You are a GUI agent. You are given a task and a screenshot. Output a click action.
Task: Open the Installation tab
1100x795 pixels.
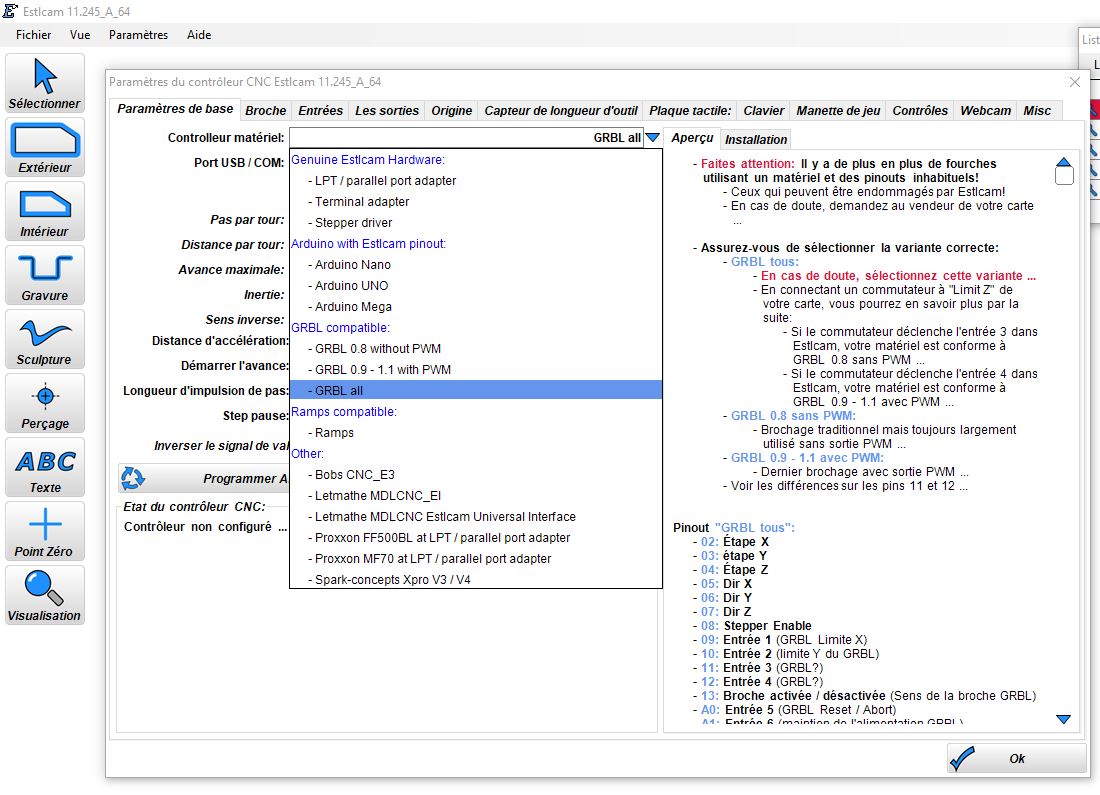pyautogui.click(x=756, y=140)
